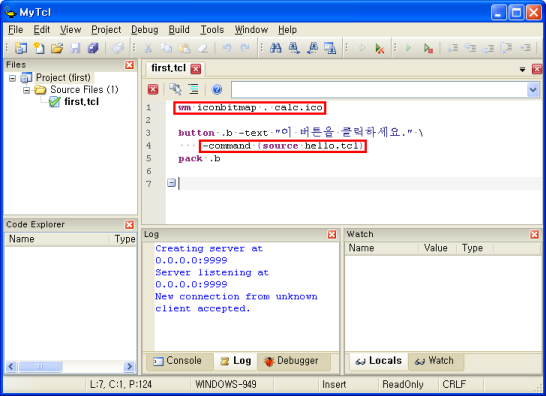Click the Code Explorer horizontal scrollbar thumb
The image size is (546, 396).
pyautogui.click(x=40, y=366)
